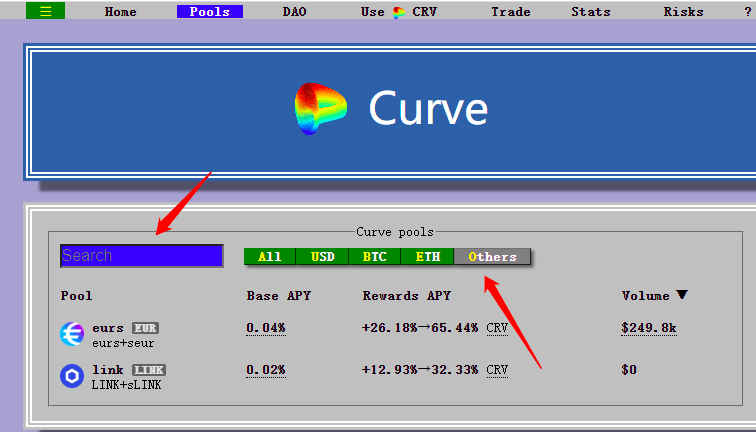Click the +12.93%→32.33% rewards value
Viewport: 756px width, 432px height.
pyautogui.click(x=420, y=370)
